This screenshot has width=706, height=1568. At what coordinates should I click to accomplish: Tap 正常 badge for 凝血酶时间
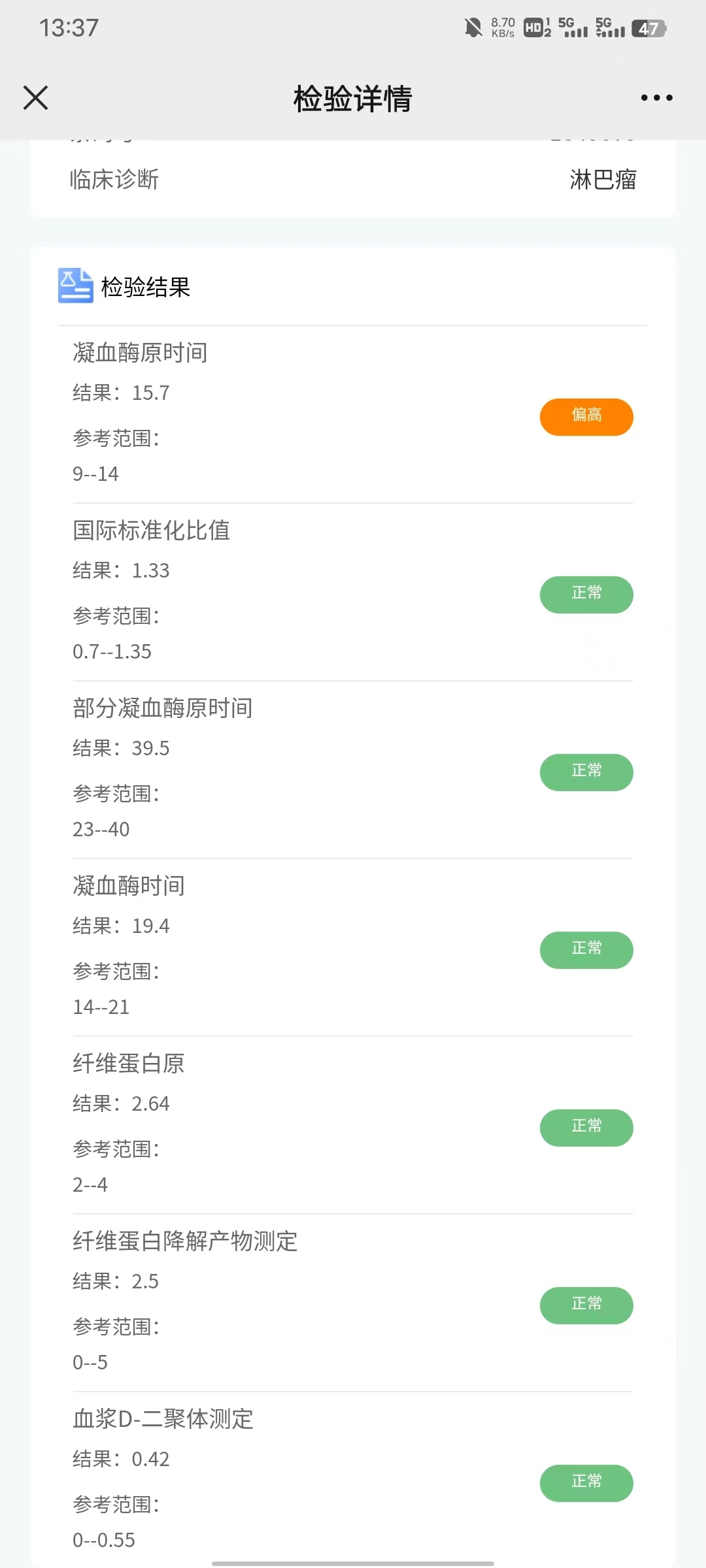point(586,950)
